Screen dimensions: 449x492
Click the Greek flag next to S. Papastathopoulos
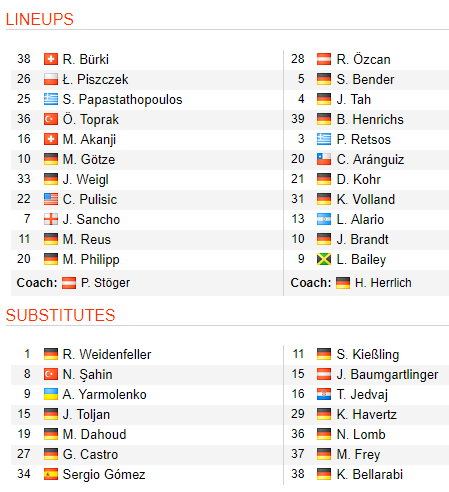point(51,99)
